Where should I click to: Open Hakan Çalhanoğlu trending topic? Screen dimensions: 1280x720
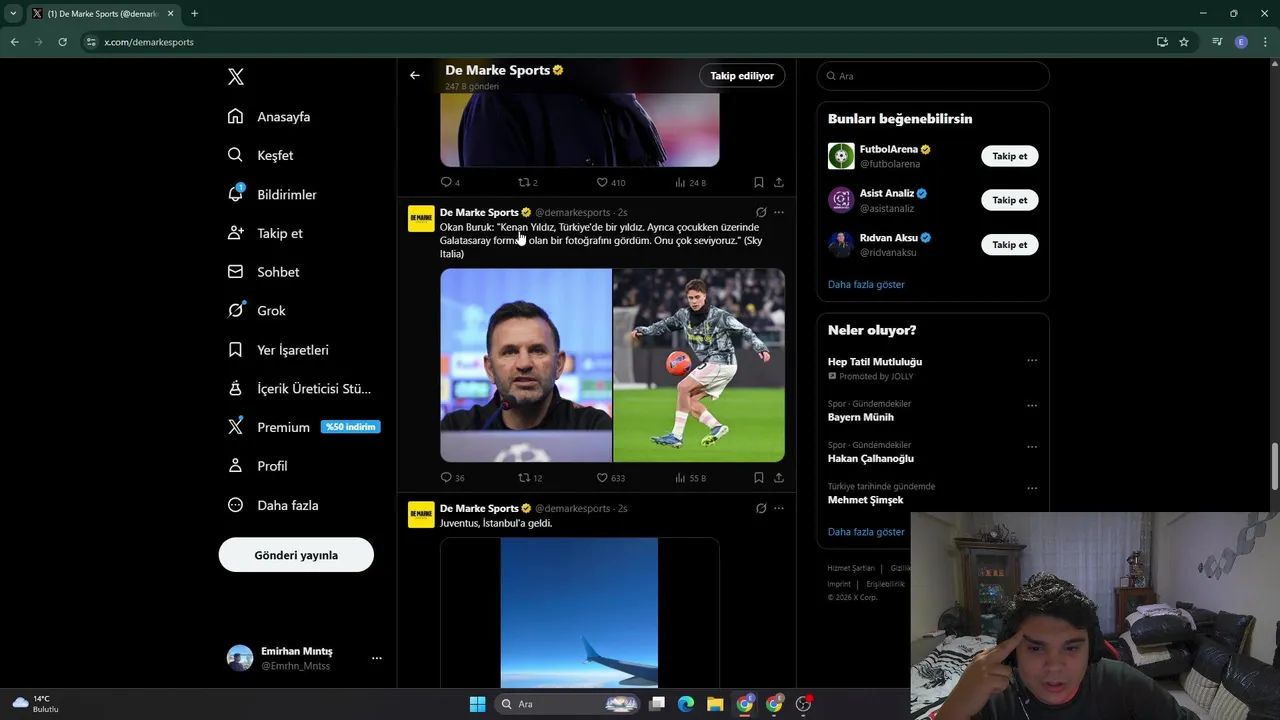pos(871,458)
